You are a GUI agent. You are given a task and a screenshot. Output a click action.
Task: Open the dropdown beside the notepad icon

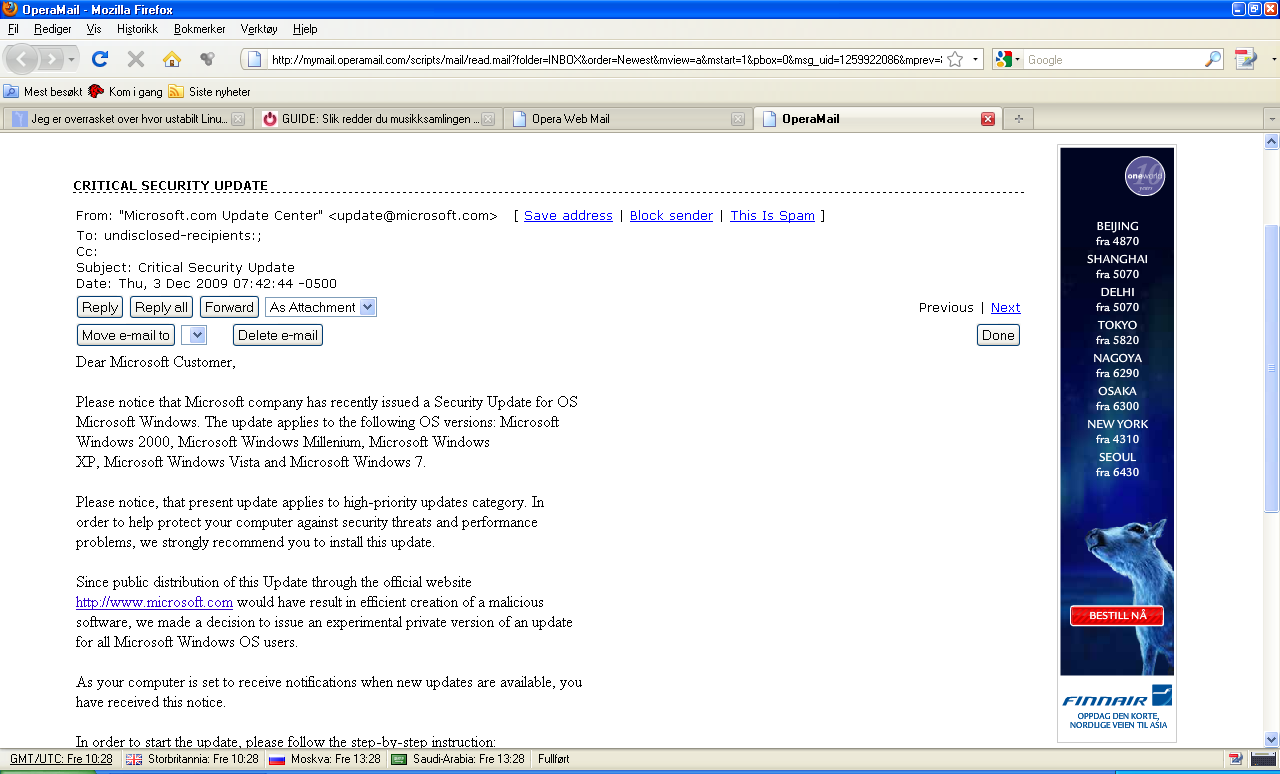coord(1272,59)
